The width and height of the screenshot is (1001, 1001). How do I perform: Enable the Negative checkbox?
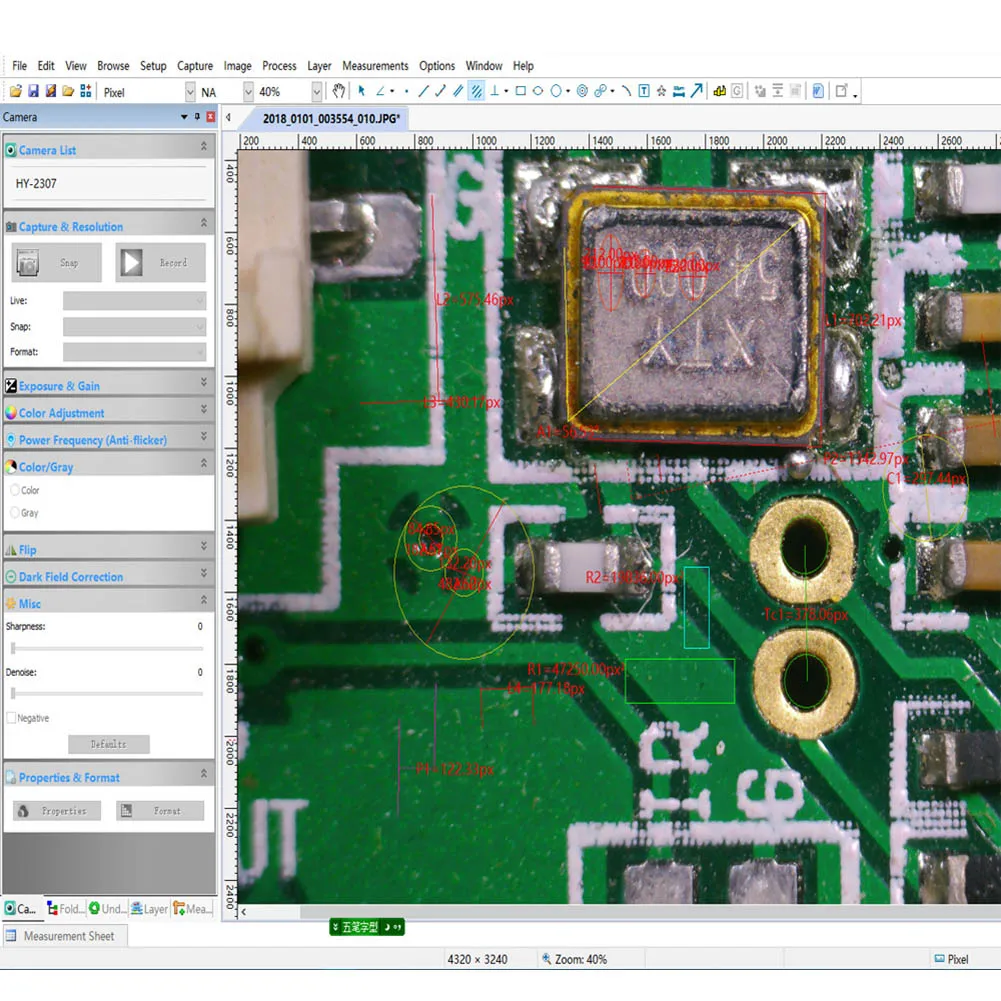pyautogui.click(x=12, y=718)
